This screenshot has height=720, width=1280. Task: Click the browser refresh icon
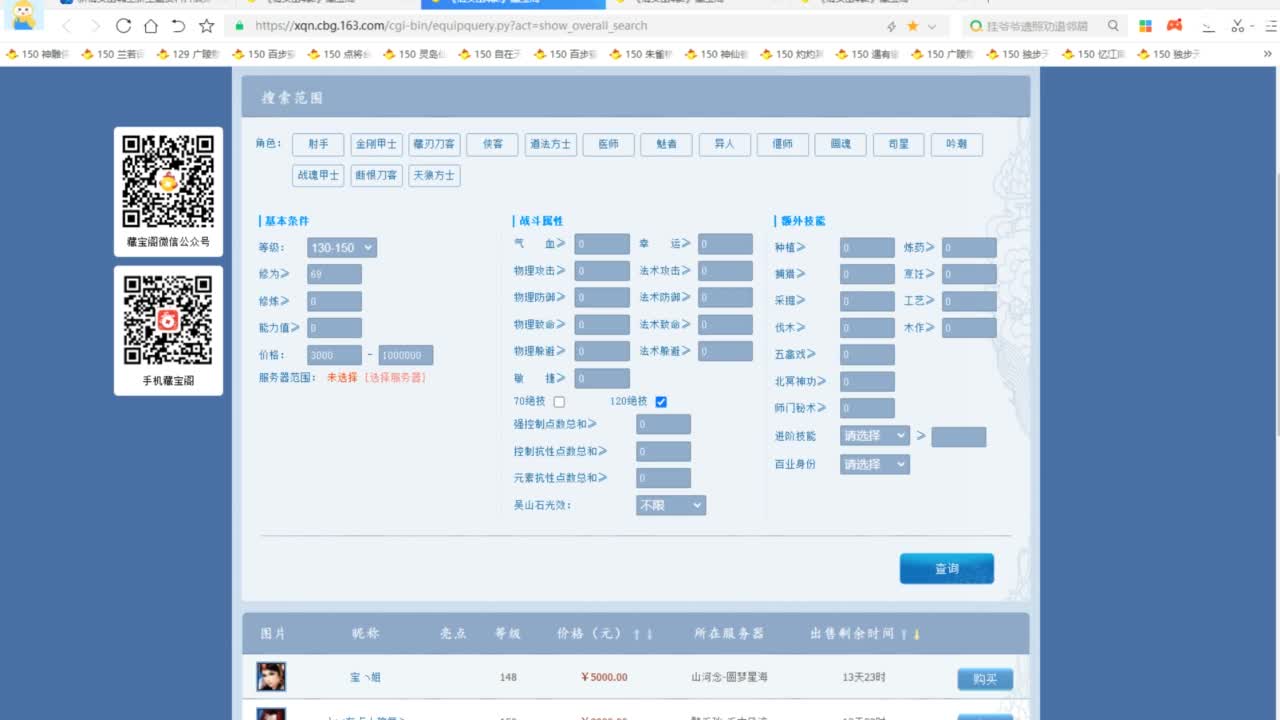coord(123,26)
